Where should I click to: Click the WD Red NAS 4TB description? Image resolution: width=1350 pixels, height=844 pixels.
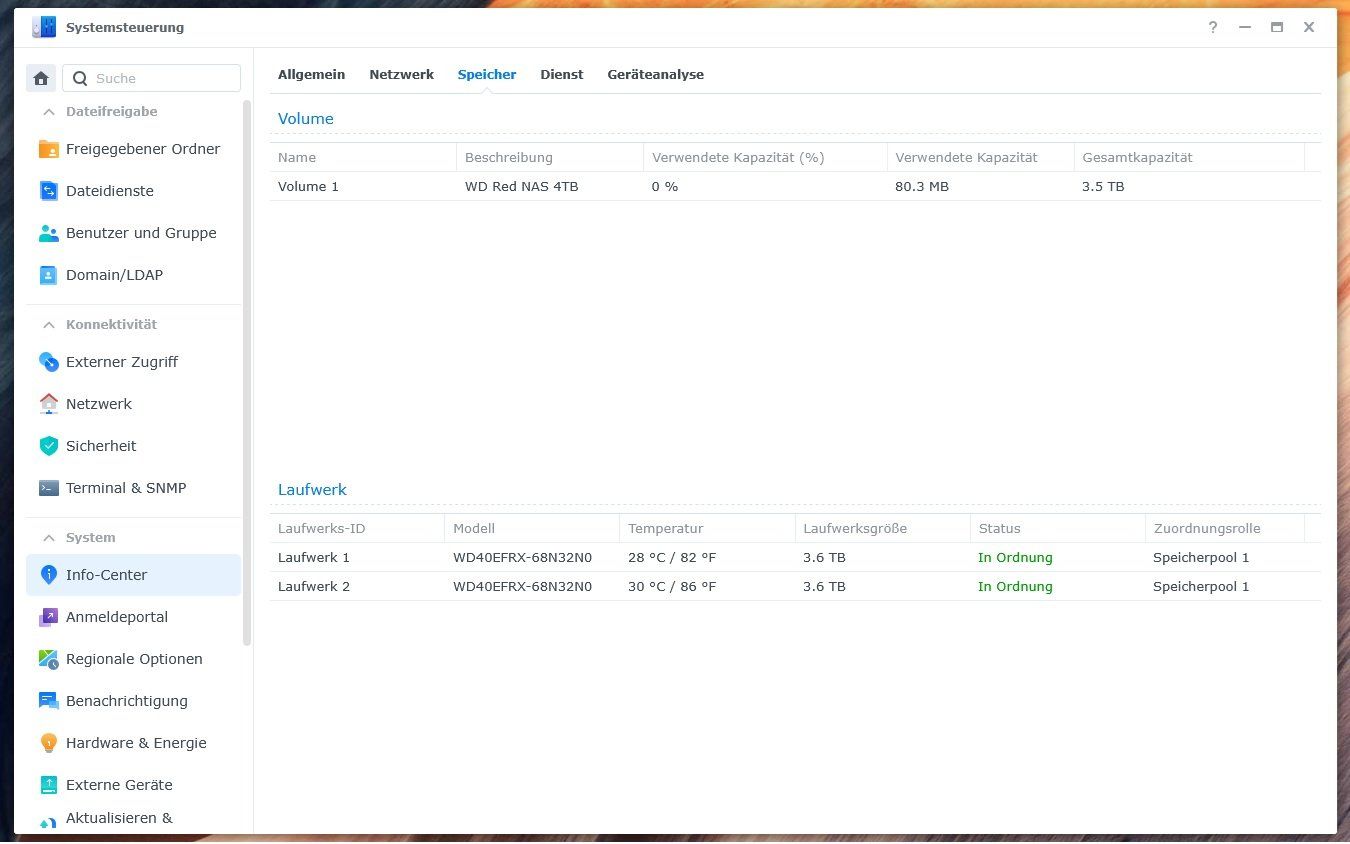click(522, 187)
